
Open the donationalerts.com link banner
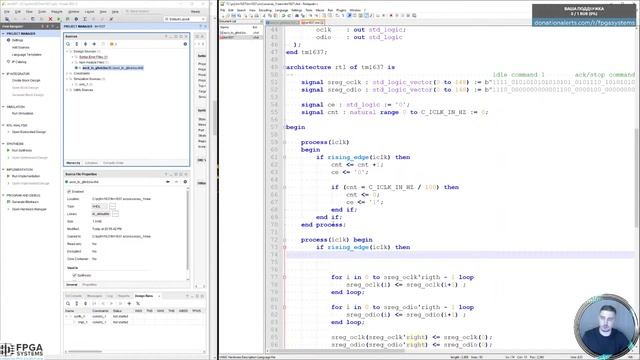tap(584, 23)
